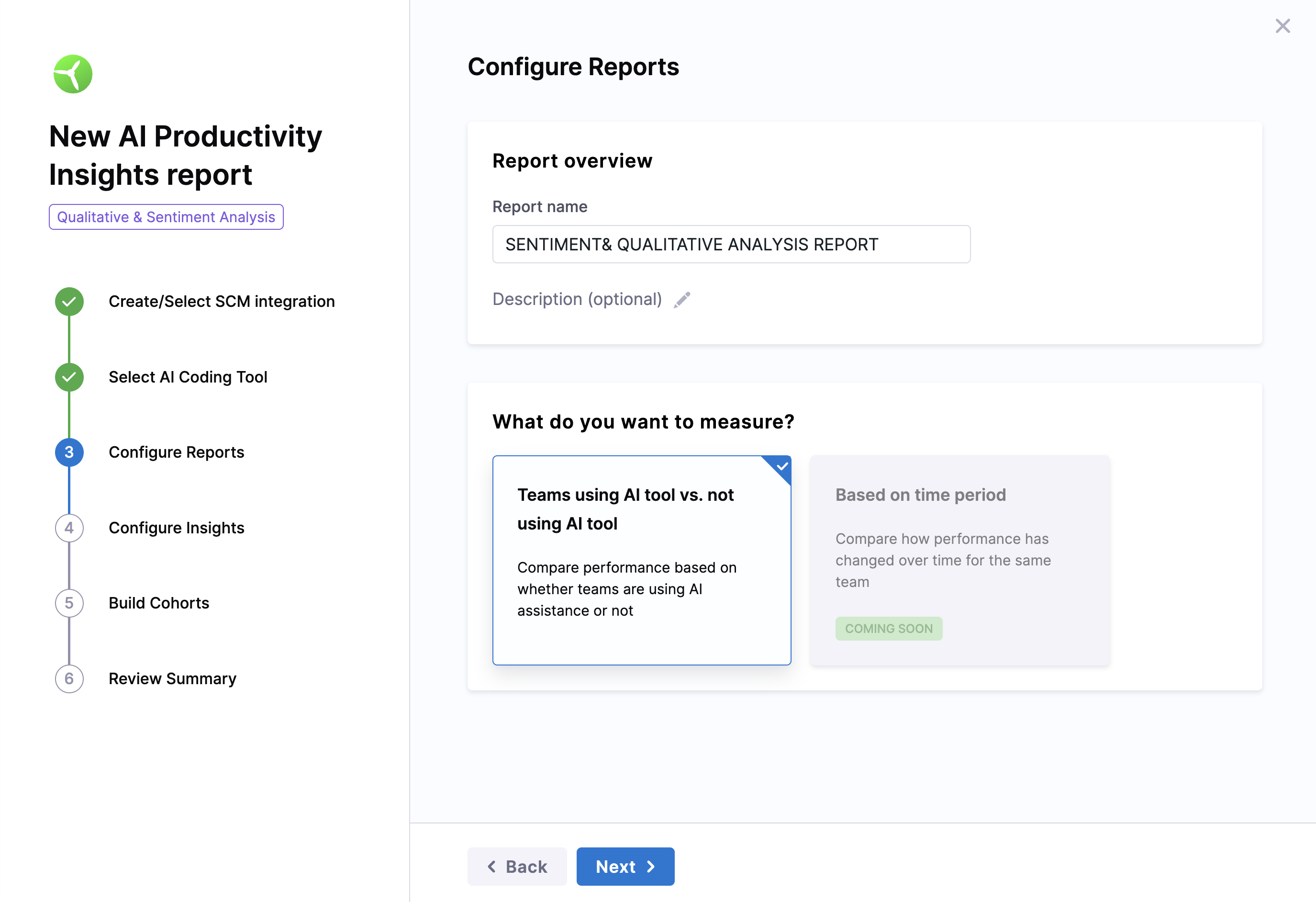1316x902 pixels.
Task: Click green checkmark for Select AI Coding Tool
Action: (69, 377)
